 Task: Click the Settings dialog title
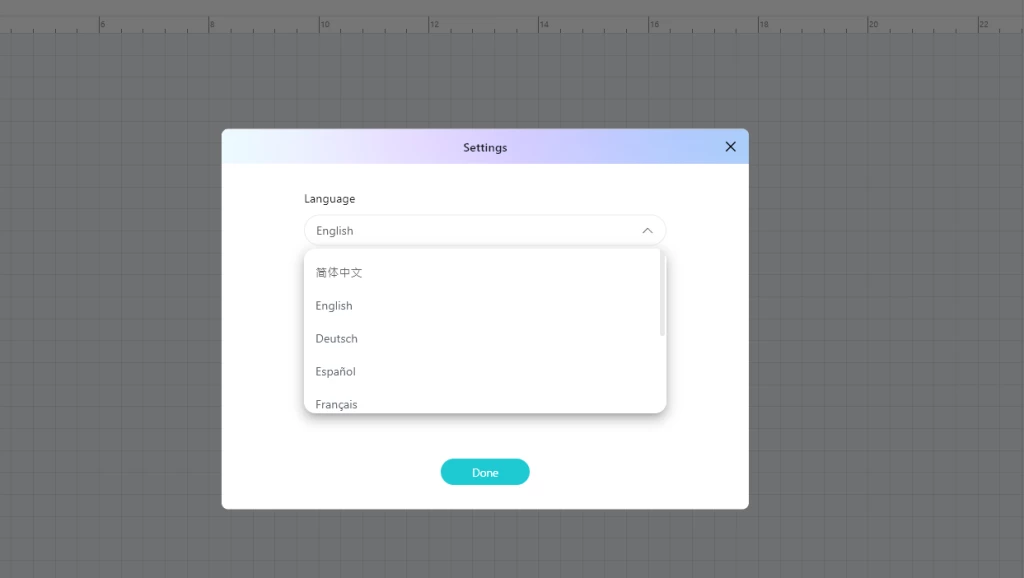pos(485,148)
